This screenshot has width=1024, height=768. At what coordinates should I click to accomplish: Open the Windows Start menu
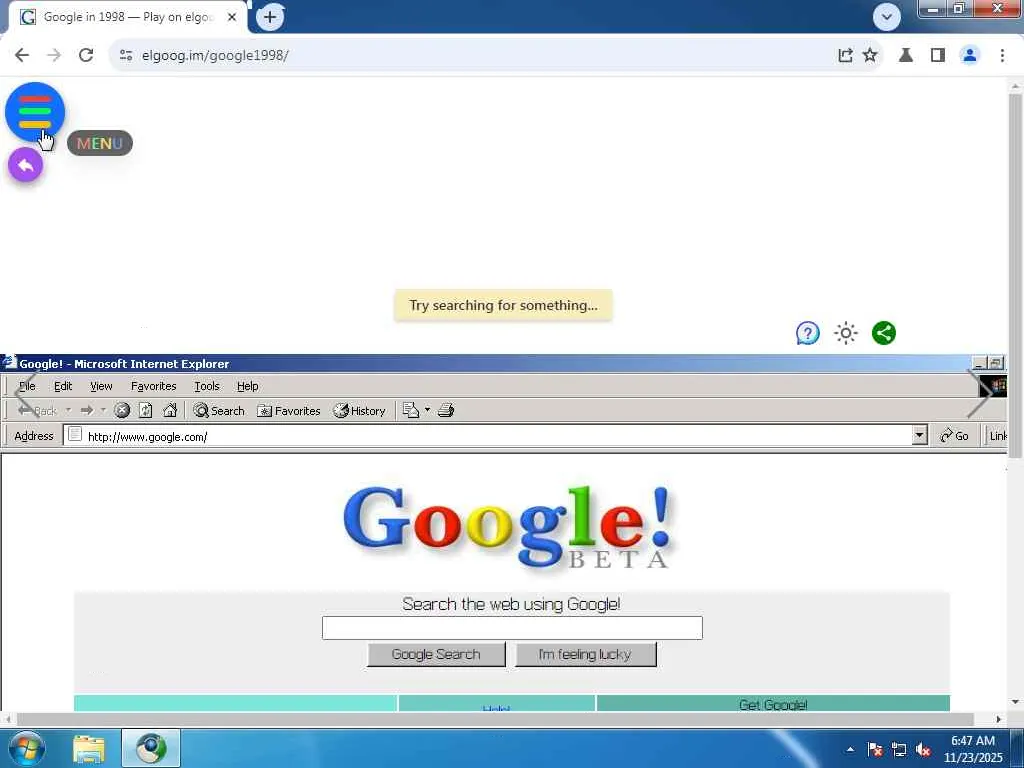(27, 748)
